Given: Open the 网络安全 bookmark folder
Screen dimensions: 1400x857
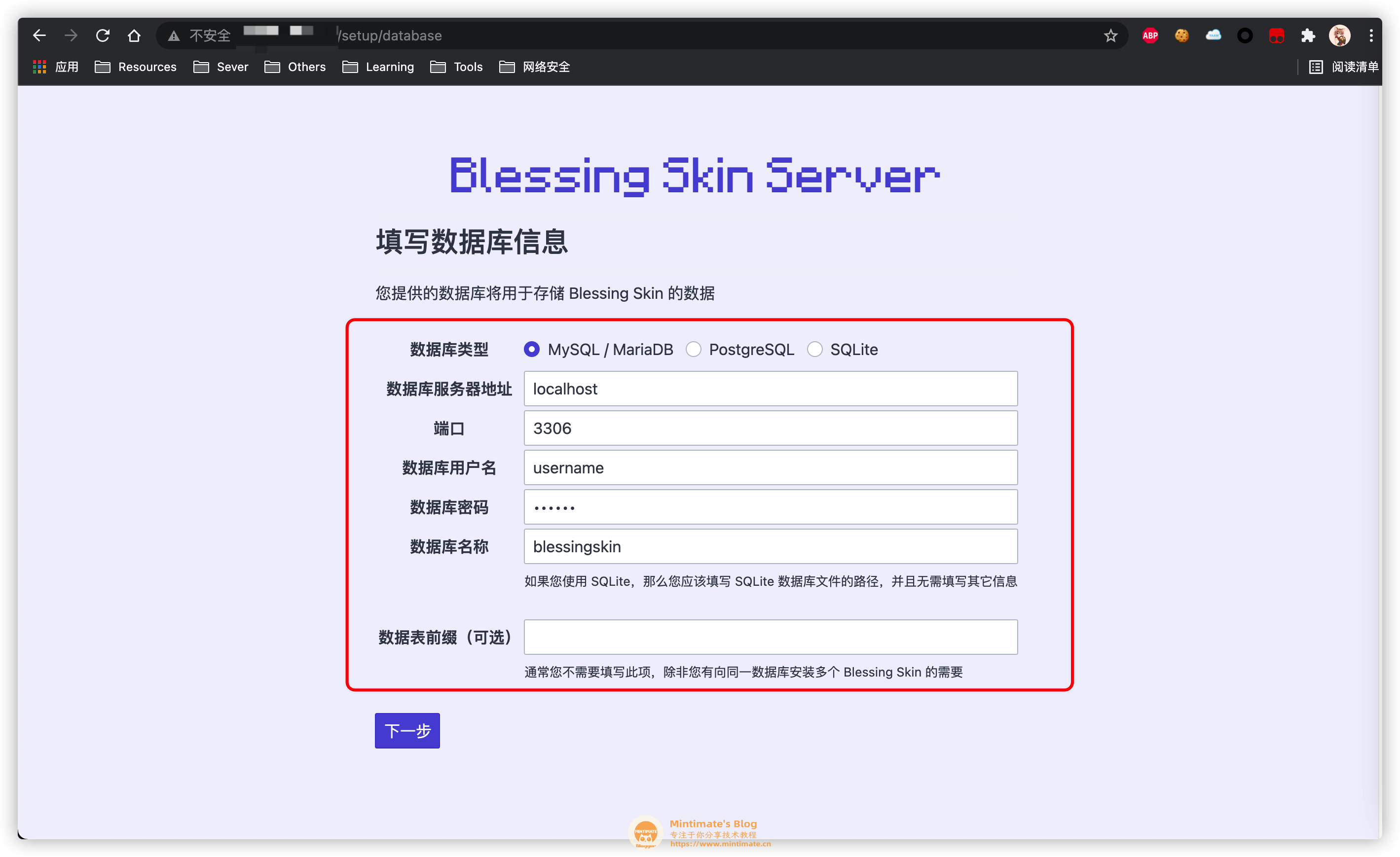Looking at the screenshot, I should 534,67.
